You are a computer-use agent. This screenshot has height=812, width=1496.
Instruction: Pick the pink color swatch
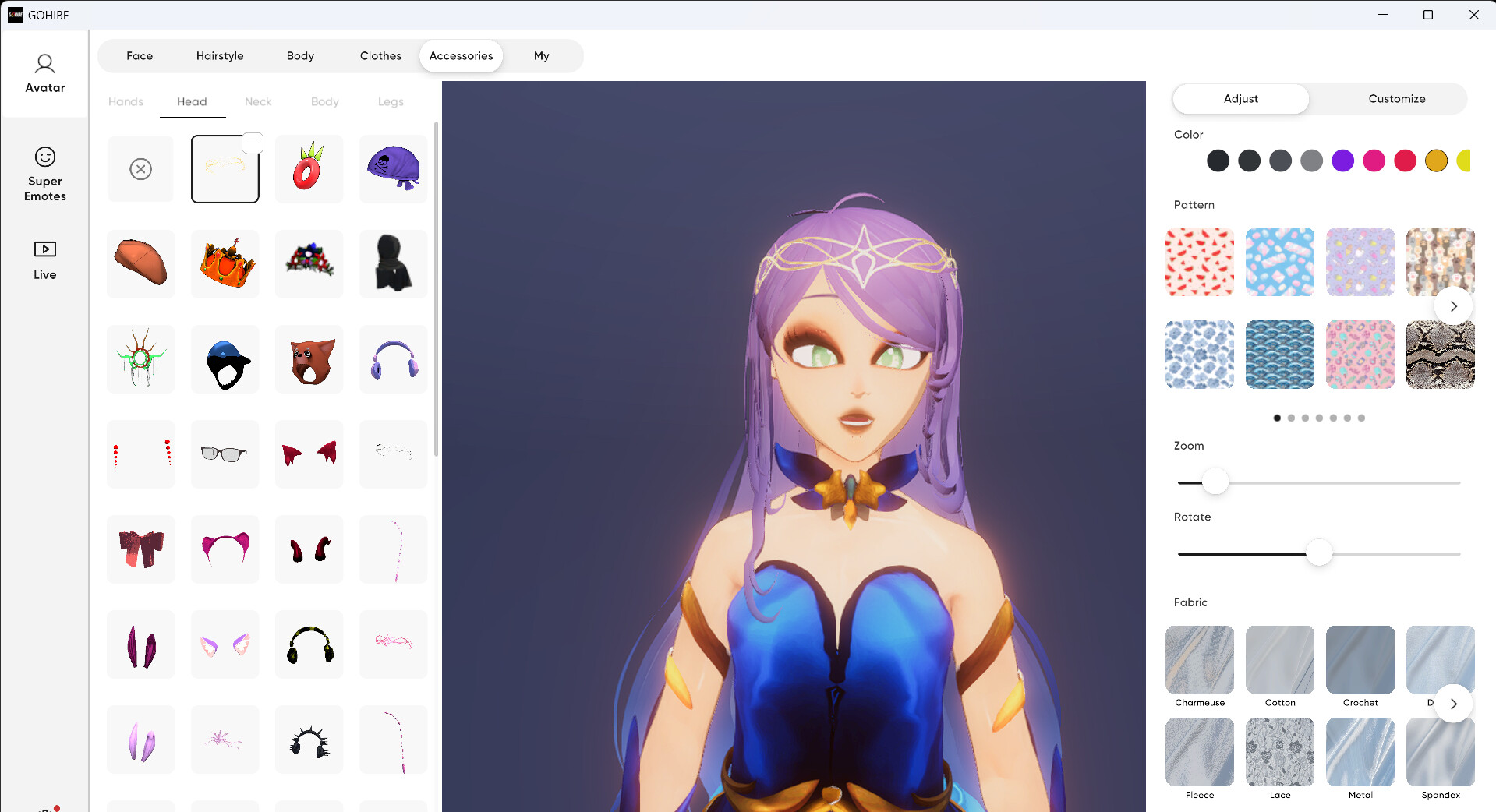coord(1374,161)
